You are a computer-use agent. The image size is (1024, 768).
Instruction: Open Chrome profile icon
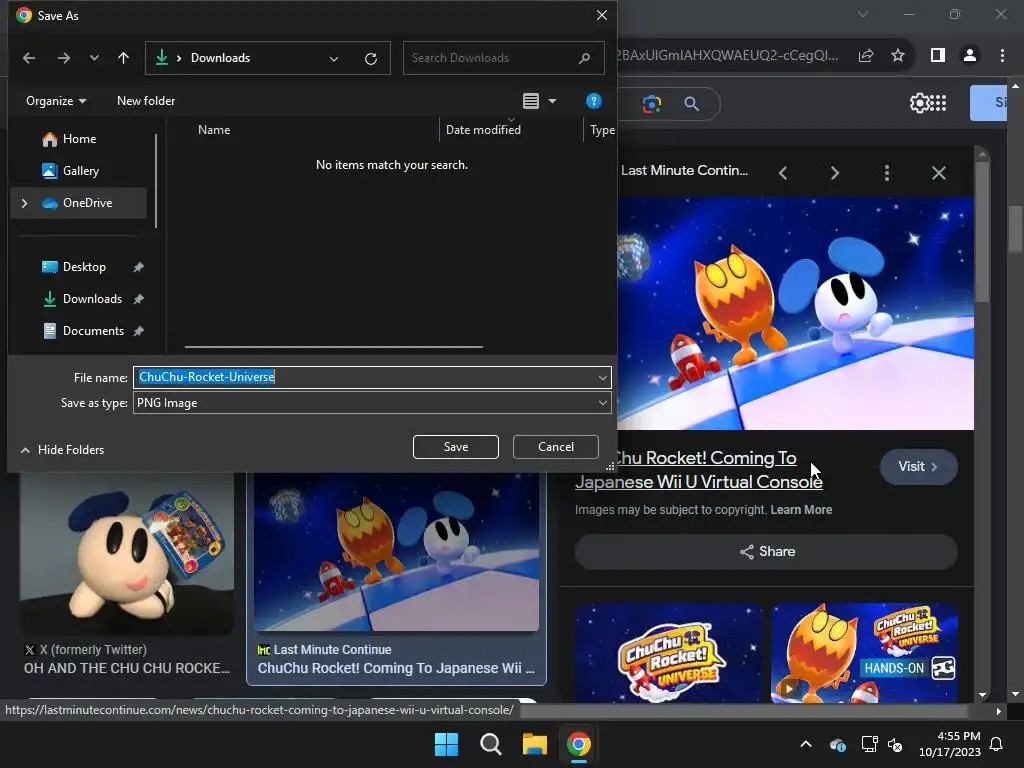coord(970,56)
